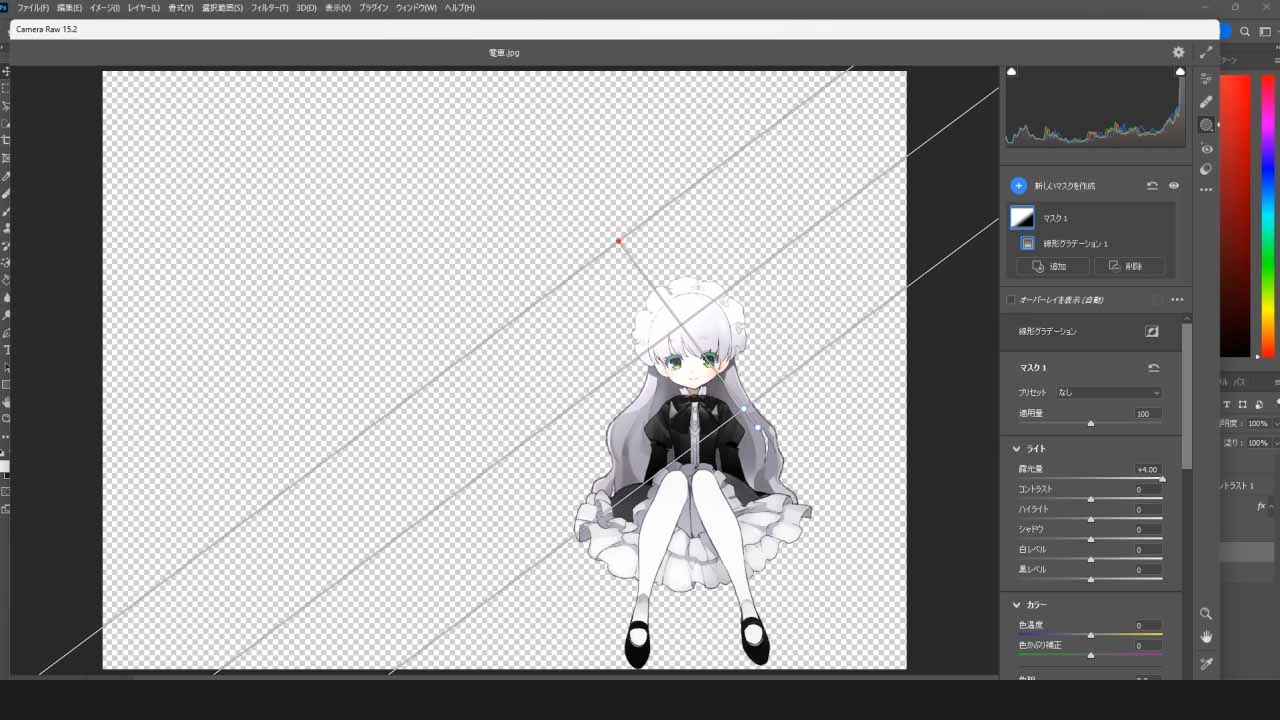Viewport: 1280px width, 720px height.
Task: Select Photoshop Crop tool
Action: tap(6, 140)
